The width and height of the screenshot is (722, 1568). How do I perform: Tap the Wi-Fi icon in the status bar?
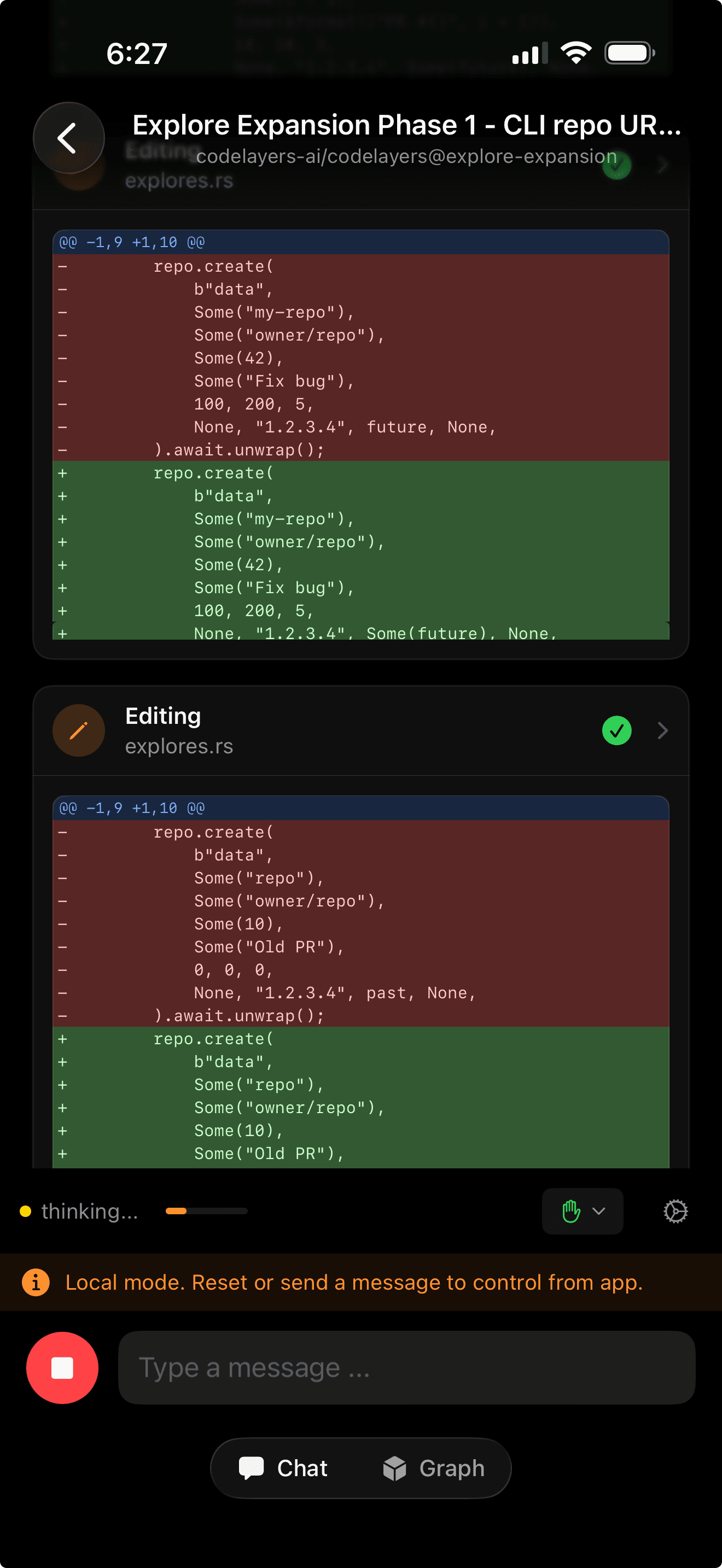576,53
